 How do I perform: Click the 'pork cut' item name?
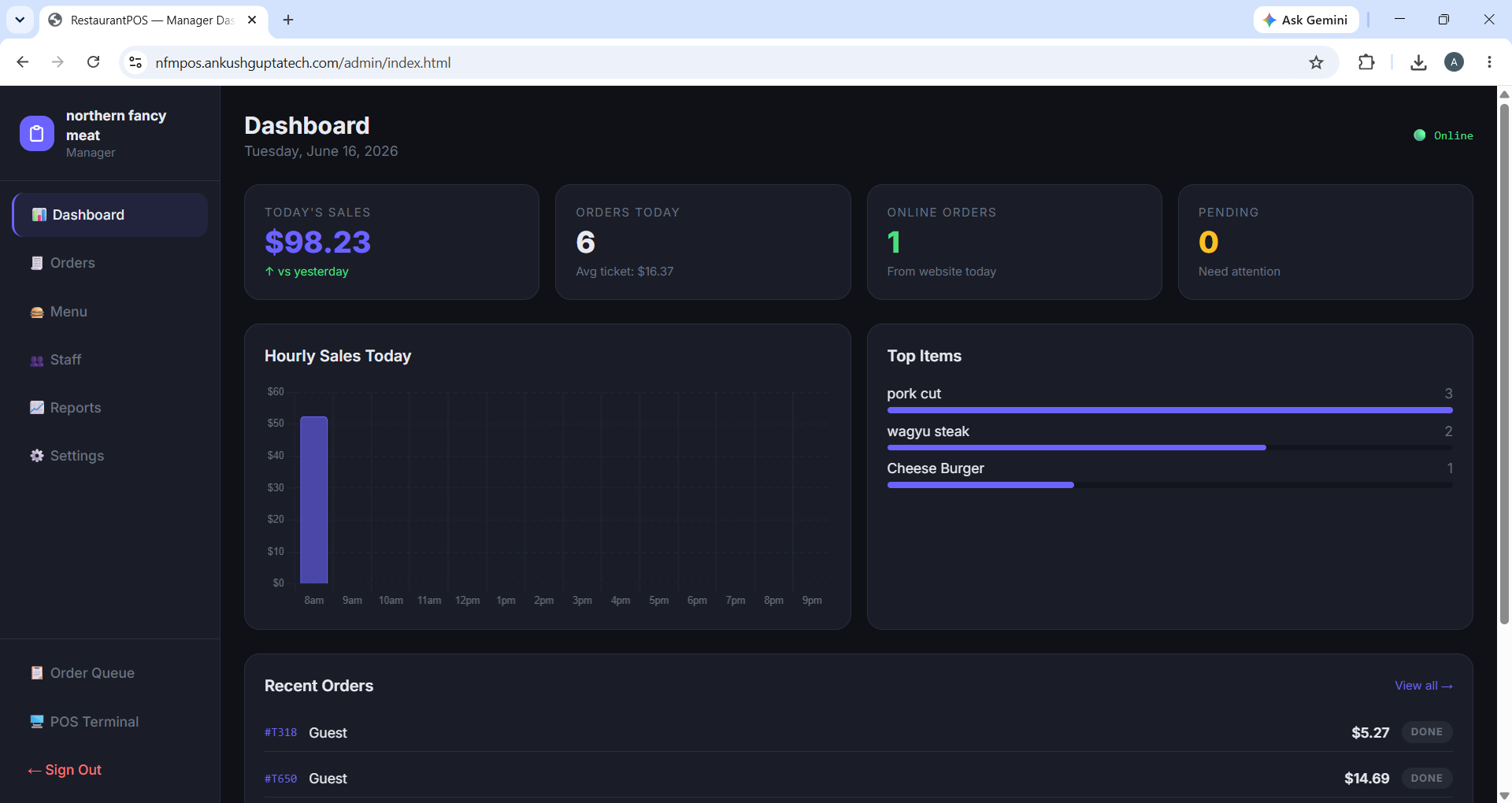tap(913, 394)
